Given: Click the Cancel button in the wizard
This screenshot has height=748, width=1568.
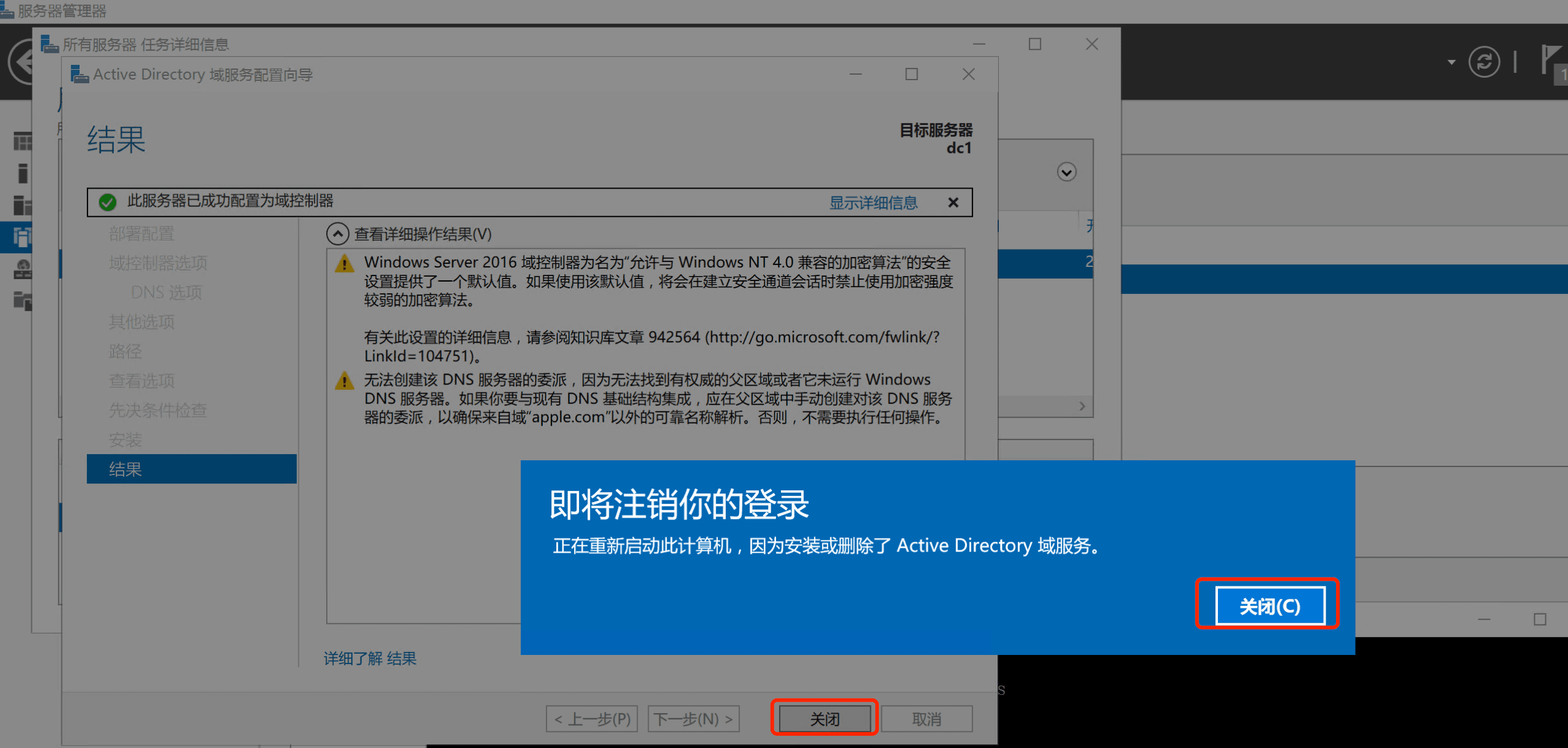Looking at the screenshot, I should (x=927, y=719).
